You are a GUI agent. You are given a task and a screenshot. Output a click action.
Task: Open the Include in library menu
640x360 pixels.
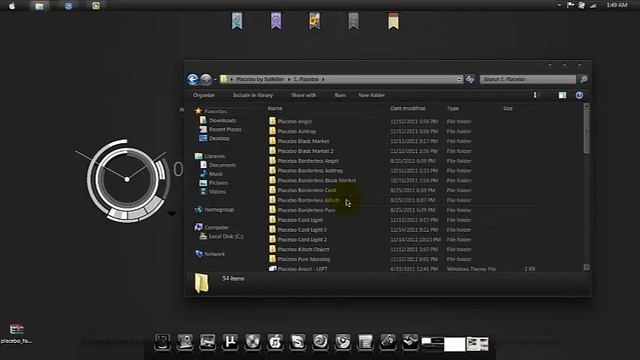[253, 95]
